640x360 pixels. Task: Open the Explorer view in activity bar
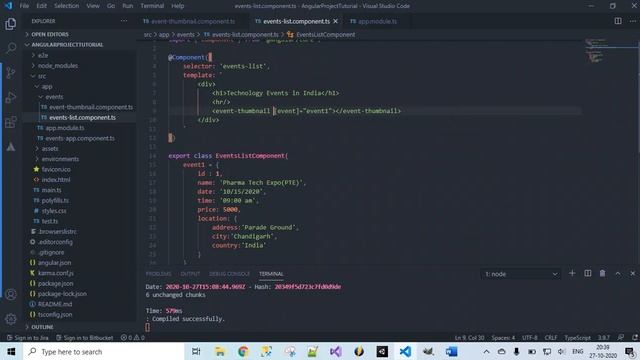[11, 24]
